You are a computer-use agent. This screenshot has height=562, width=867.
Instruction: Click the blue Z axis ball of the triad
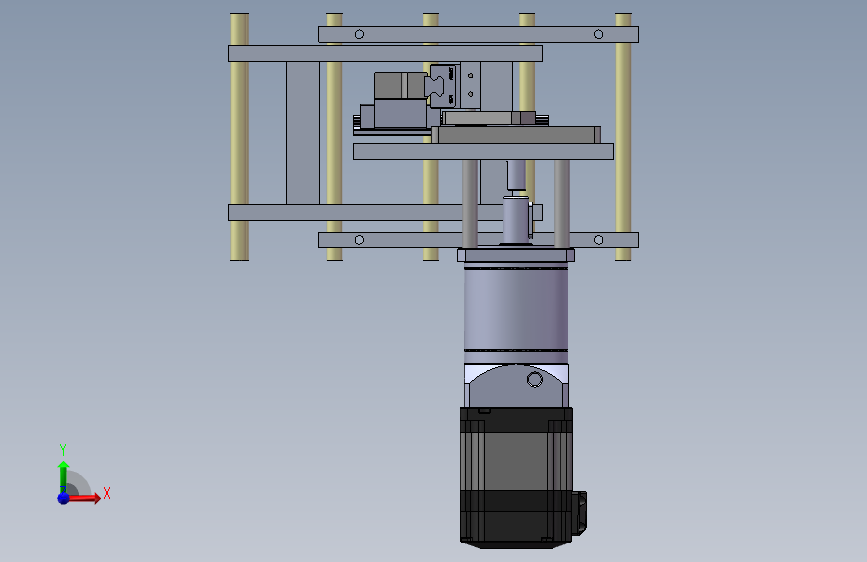(x=63, y=498)
